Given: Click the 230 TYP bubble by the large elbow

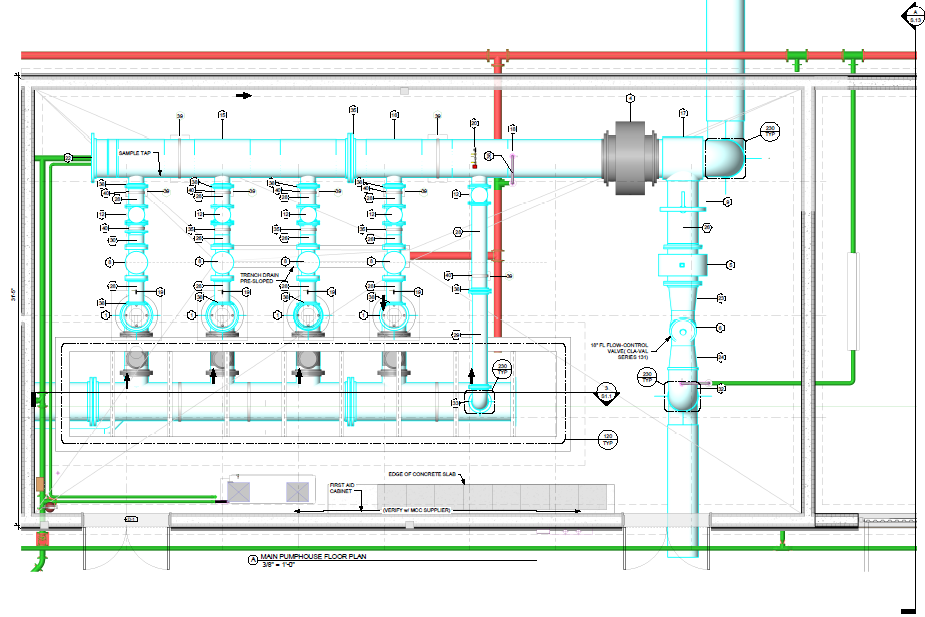Looking at the screenshot, I should (770, 131).
